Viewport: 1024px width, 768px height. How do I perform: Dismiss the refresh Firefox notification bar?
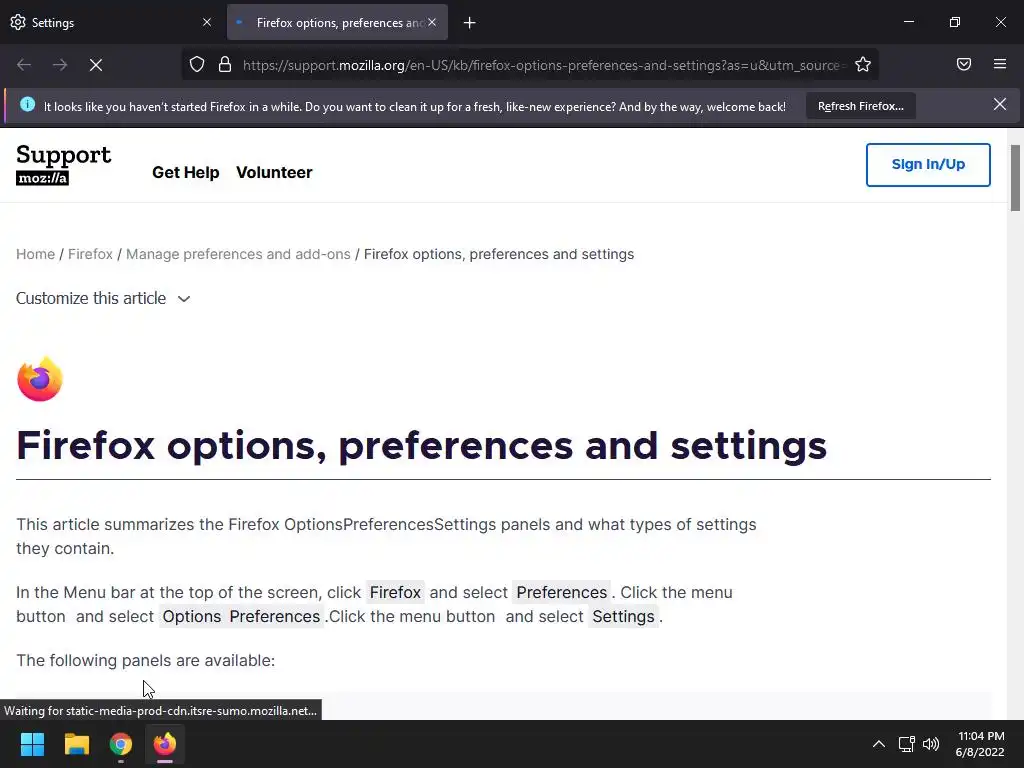coord(1000,104)
